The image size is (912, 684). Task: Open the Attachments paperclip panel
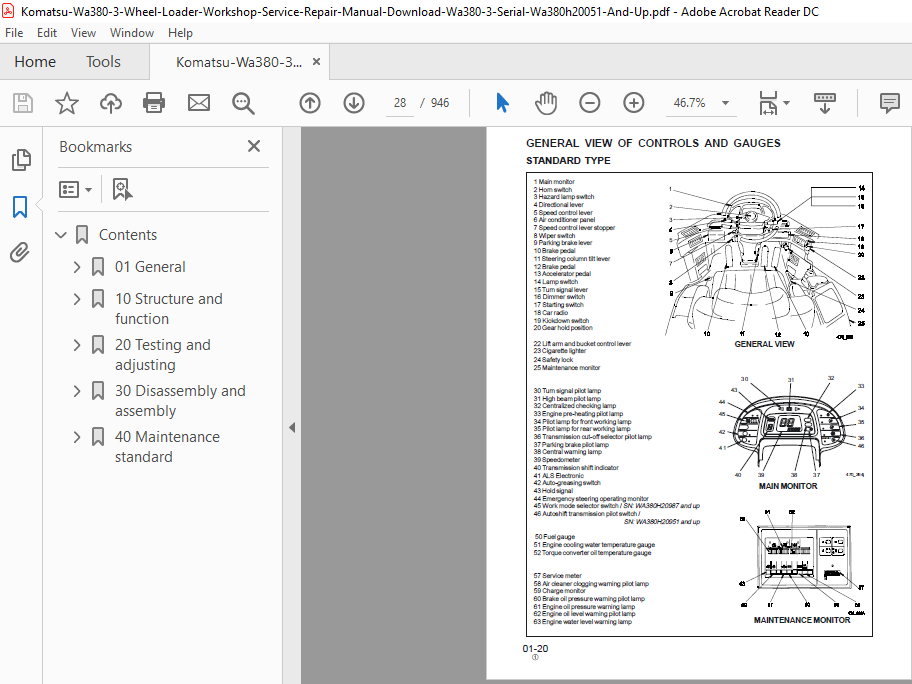pos(20,253)
